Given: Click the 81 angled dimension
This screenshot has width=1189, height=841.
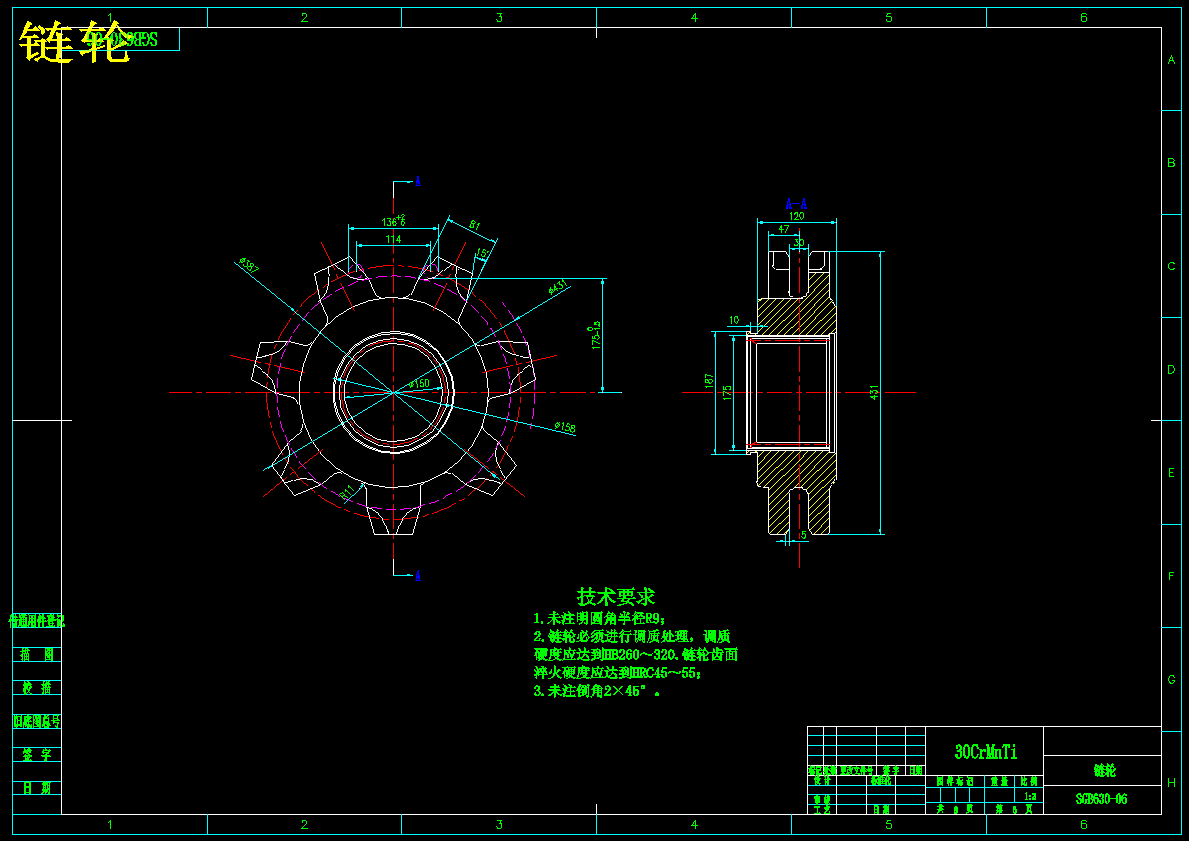Looking at the screenshot, I should click(x=475, y=225).
